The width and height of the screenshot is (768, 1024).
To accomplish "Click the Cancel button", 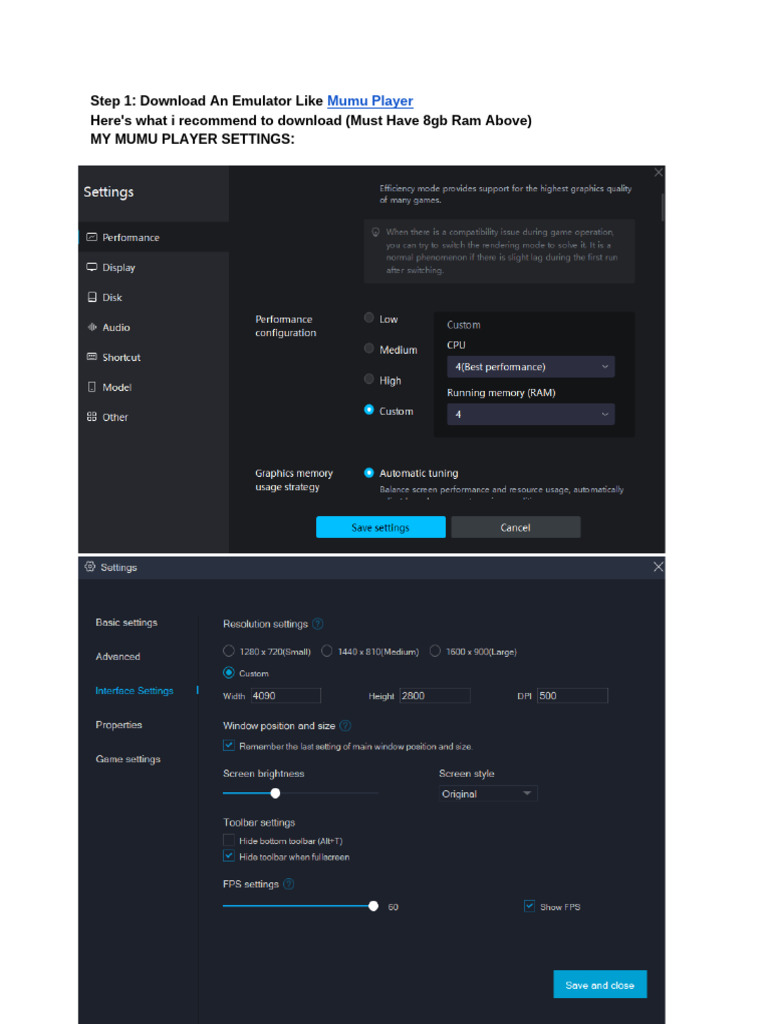I will (515, 527).
